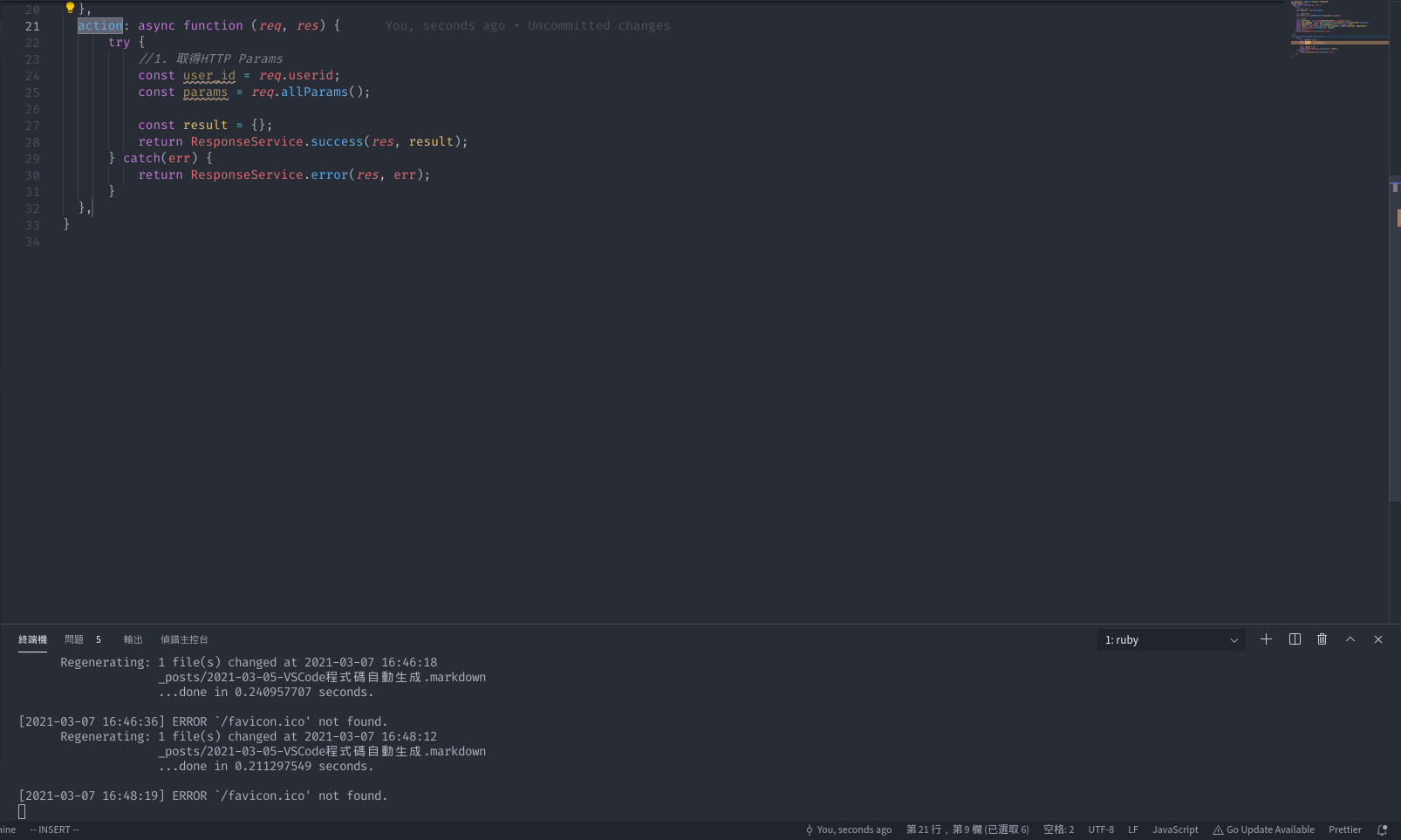Switch to the 輸出 tab
This screenshot has width=1401, height=840.
click(x=133, y=639)
